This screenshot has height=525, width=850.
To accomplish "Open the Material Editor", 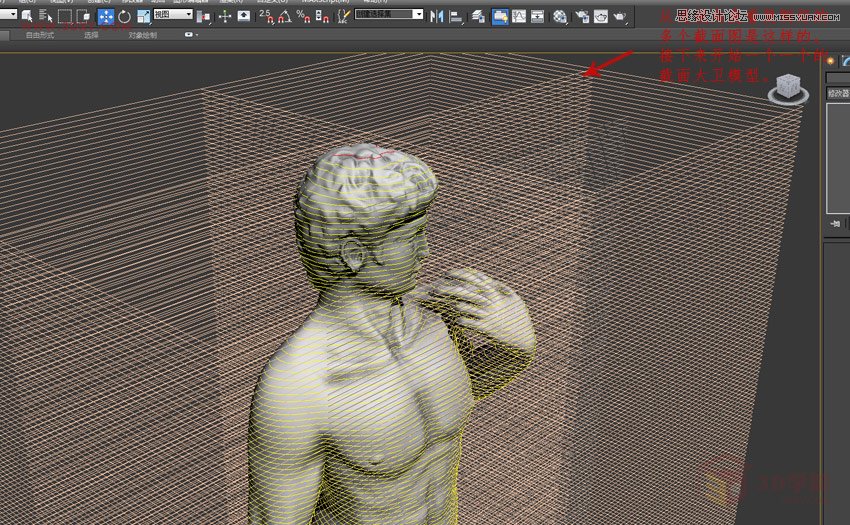I will pos(560,17).
